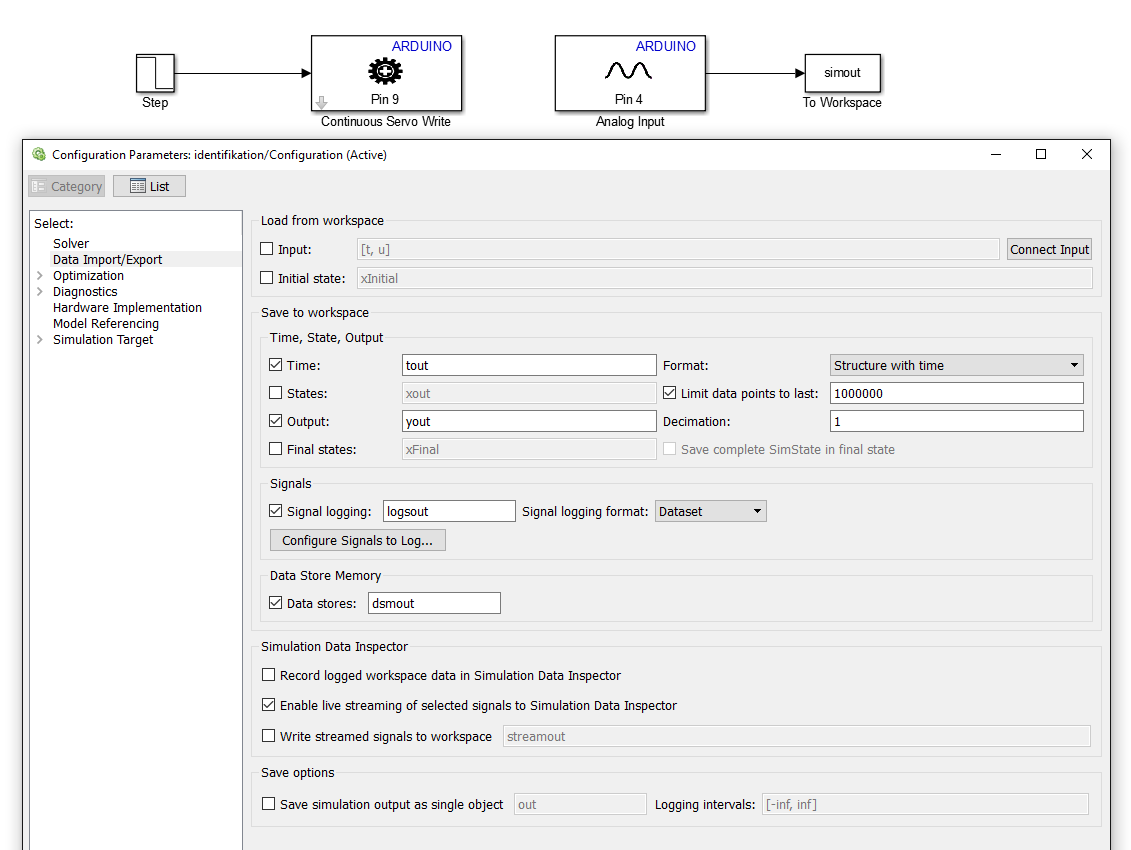Uncheck the Signal logging checkbox
This screenshot has width=1131, height=850.
tap(276, 511)
